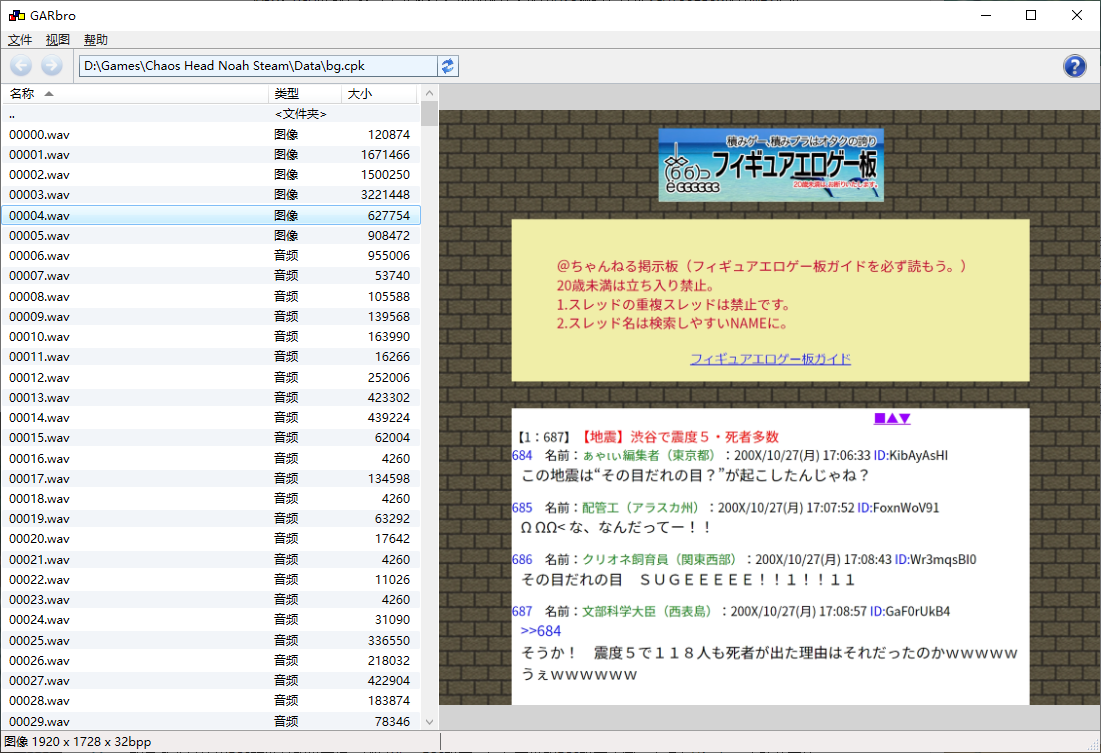1101x753 pixels.
Task: Open the 帮助 menu
Action: [x=95, y=40]
